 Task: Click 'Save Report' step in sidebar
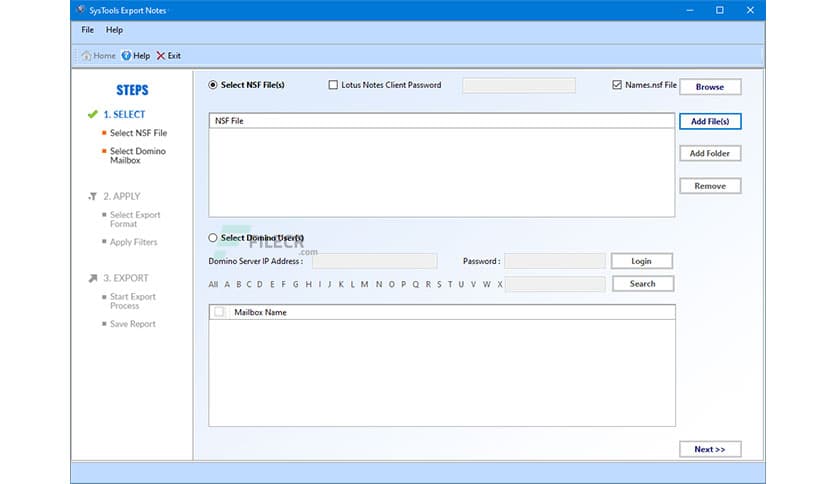133,324
